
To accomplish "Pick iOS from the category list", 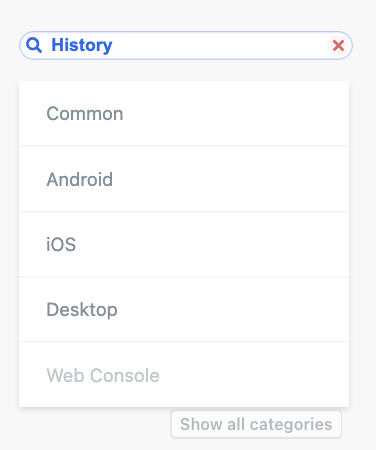I will [184, 244].
